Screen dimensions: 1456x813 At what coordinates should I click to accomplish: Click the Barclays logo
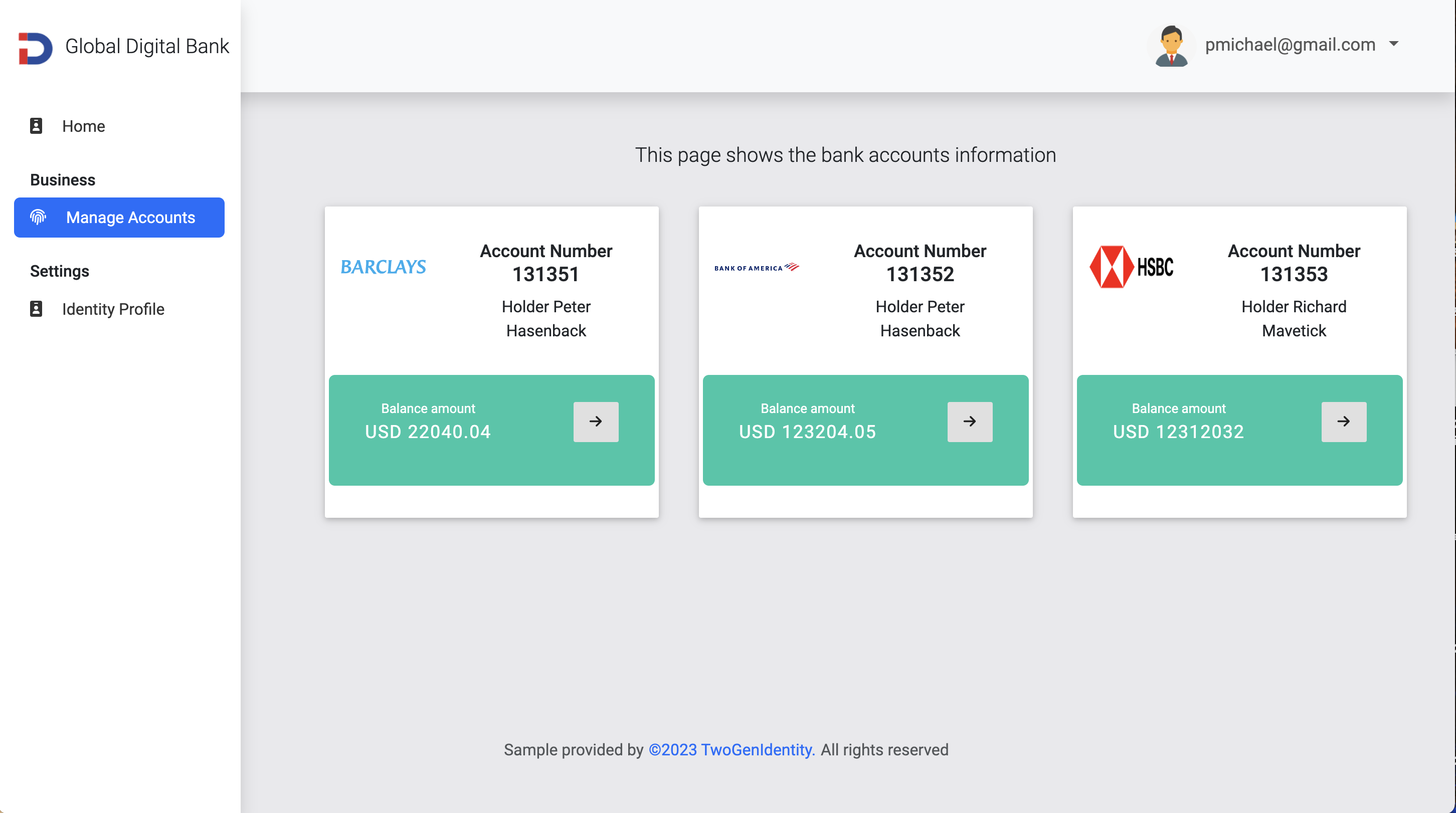click(383, 267)
